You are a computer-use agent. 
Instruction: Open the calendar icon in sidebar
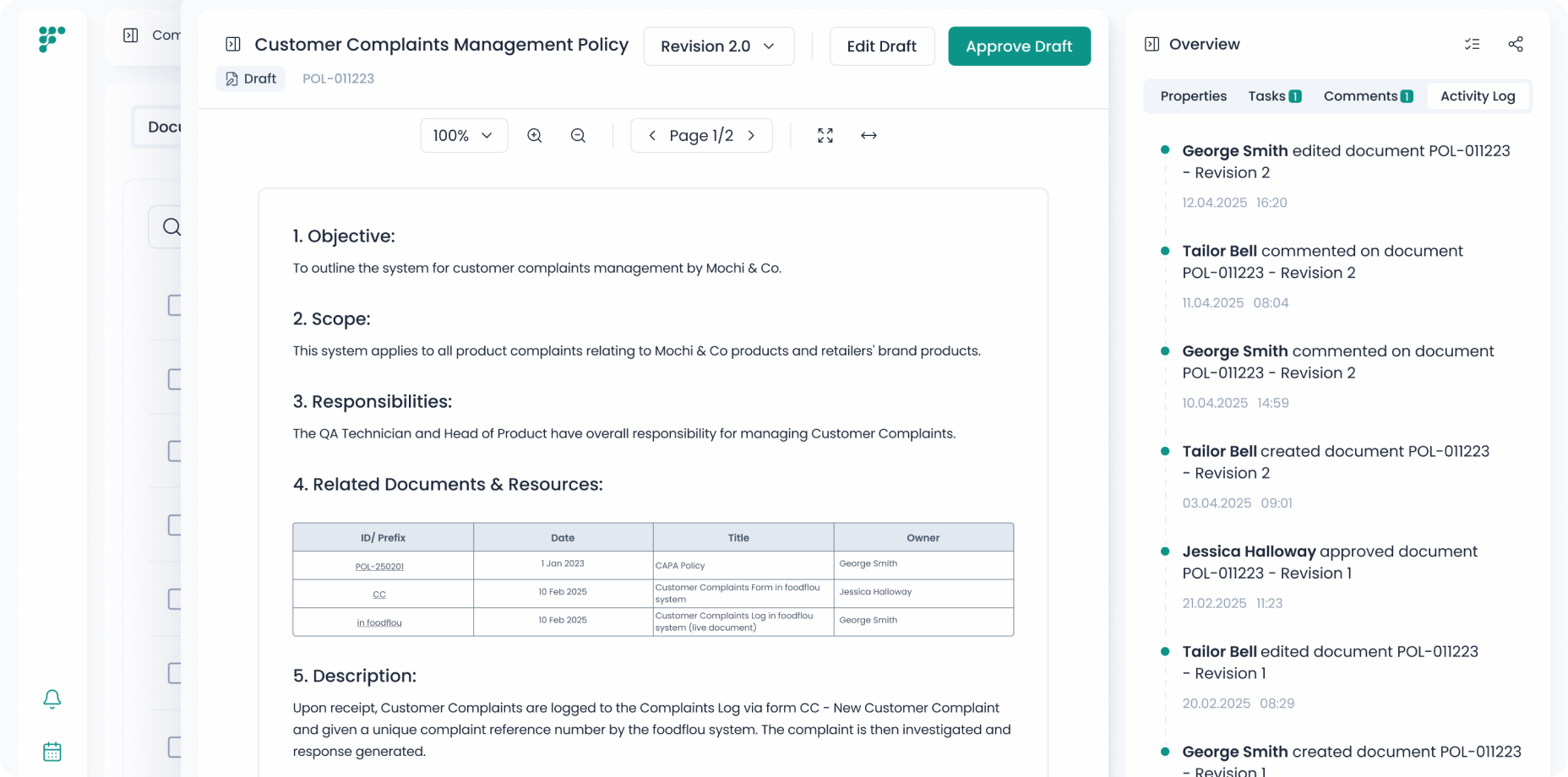pos(52,752)
